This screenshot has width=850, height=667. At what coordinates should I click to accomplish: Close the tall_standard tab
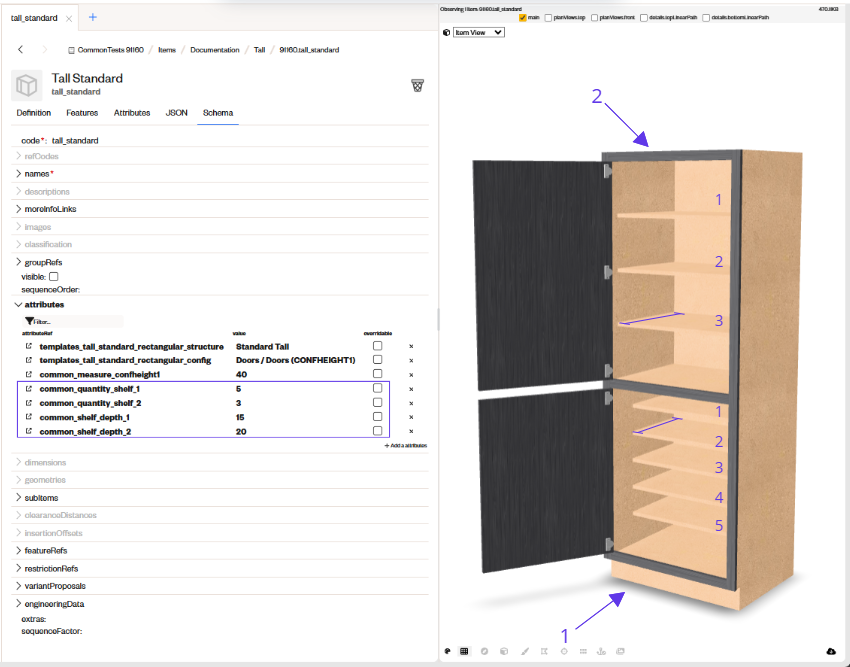click(x=69, y=18)
